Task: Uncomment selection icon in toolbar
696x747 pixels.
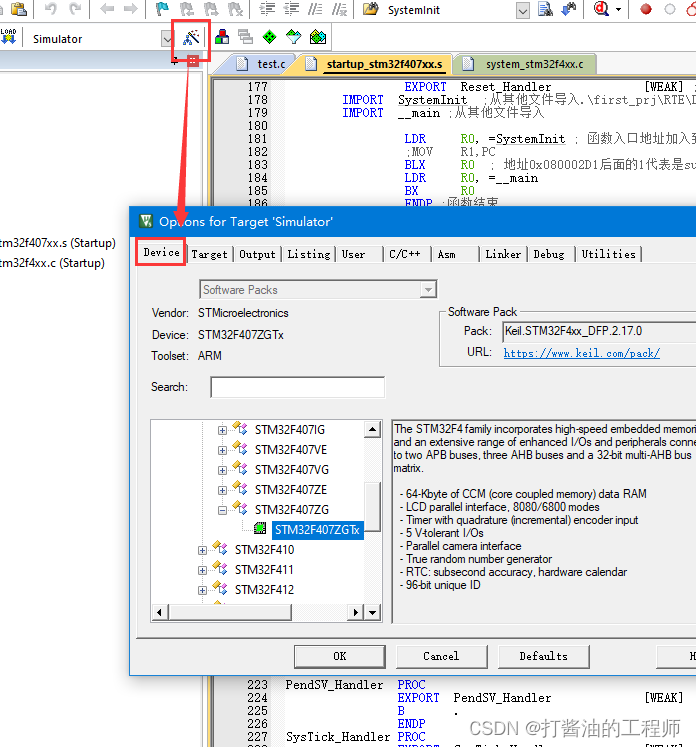Action: click(x=339, y=9)
